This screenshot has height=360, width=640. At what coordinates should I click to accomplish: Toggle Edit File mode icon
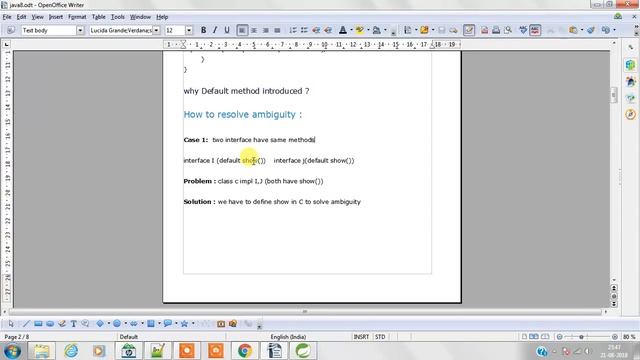click(469, 30)
